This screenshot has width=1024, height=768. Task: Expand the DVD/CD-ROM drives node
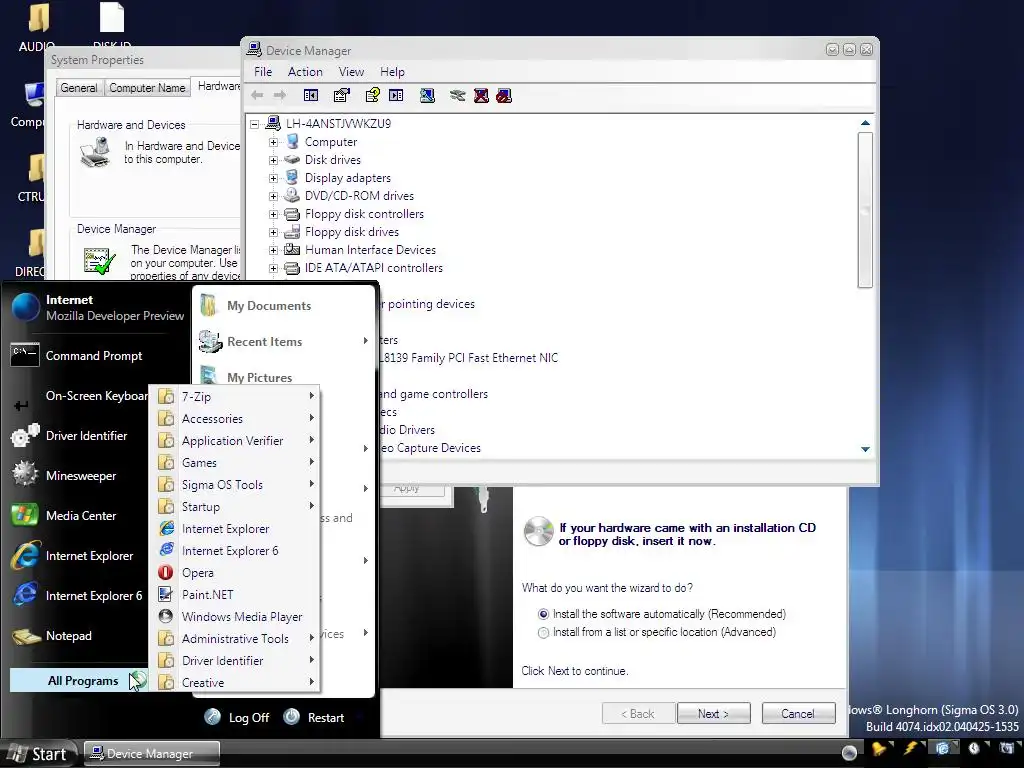click(x=274, y=196)
